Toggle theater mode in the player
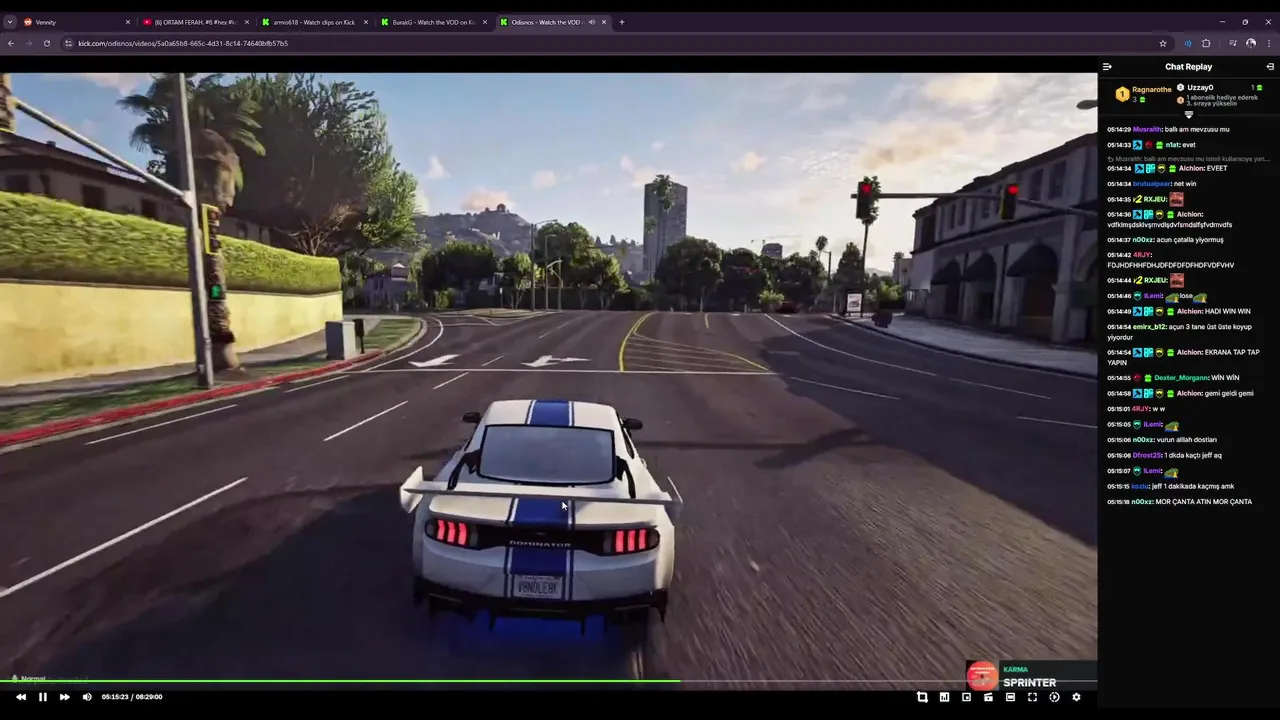This screenshot has height=720, width=1280. 1010,697
